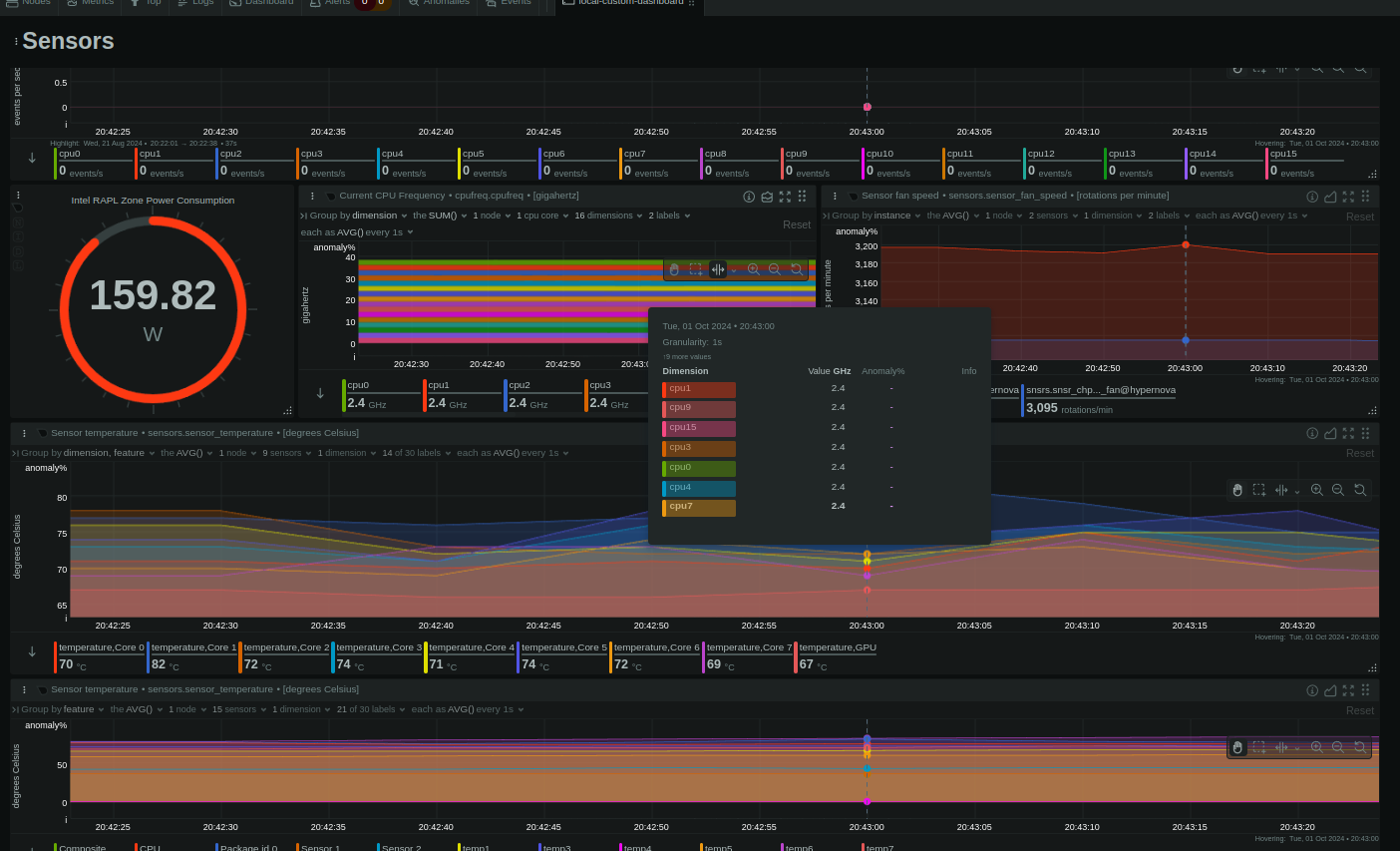This screenshot has width=1400, height=851.
Task: Change chart type of Current CPU Frequency chart
Action: point(767,197)
